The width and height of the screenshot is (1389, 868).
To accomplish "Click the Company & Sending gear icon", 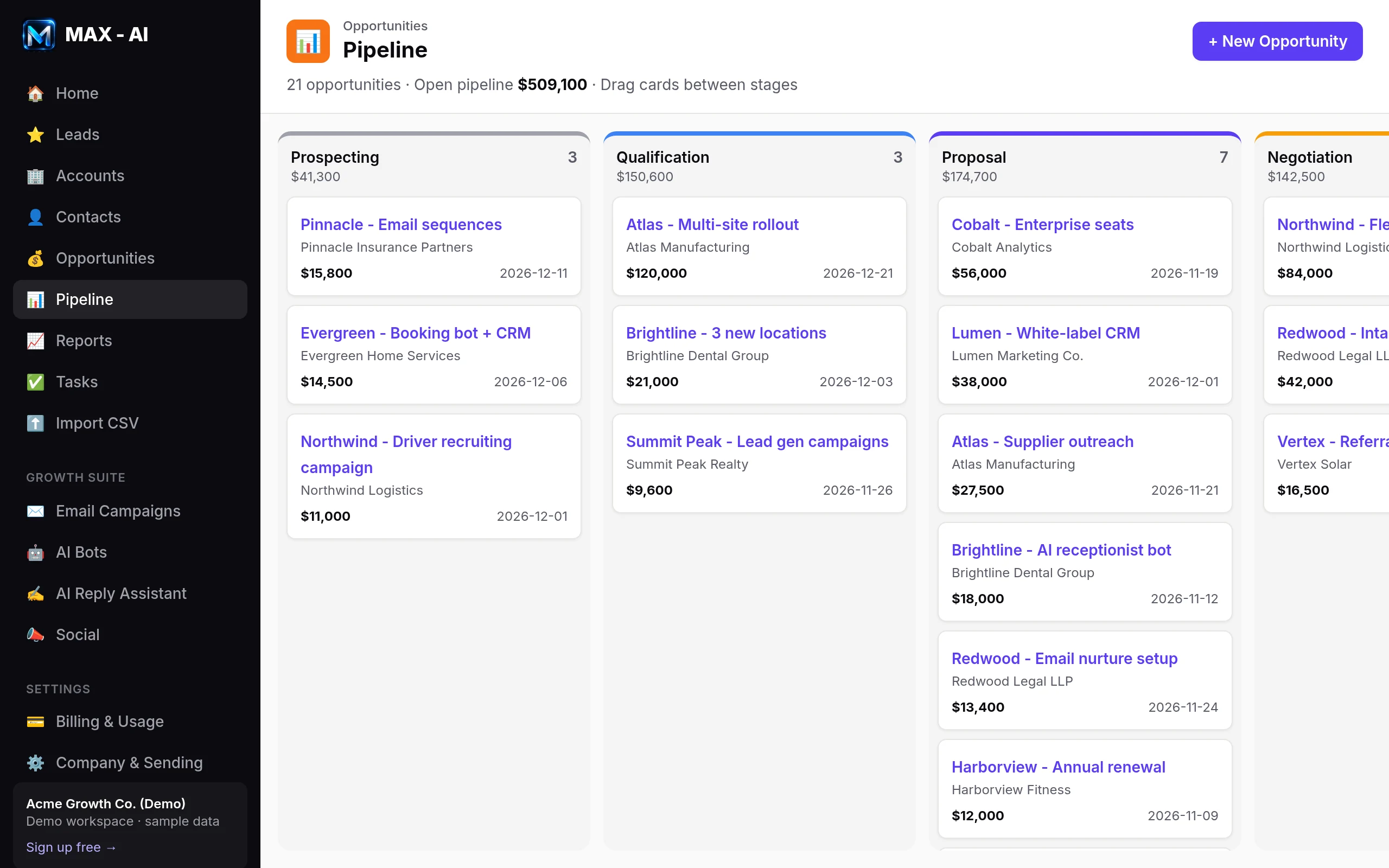I will (36, 763).
